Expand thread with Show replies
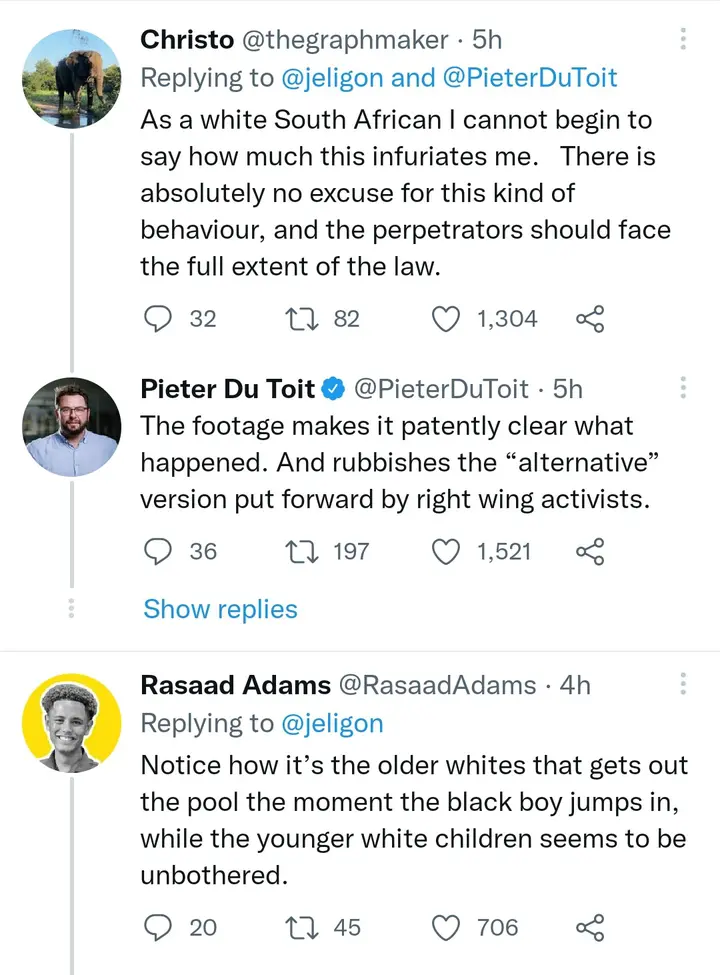Image resolution: width=720 pixels, height=975 pixels. pos(220,609)
